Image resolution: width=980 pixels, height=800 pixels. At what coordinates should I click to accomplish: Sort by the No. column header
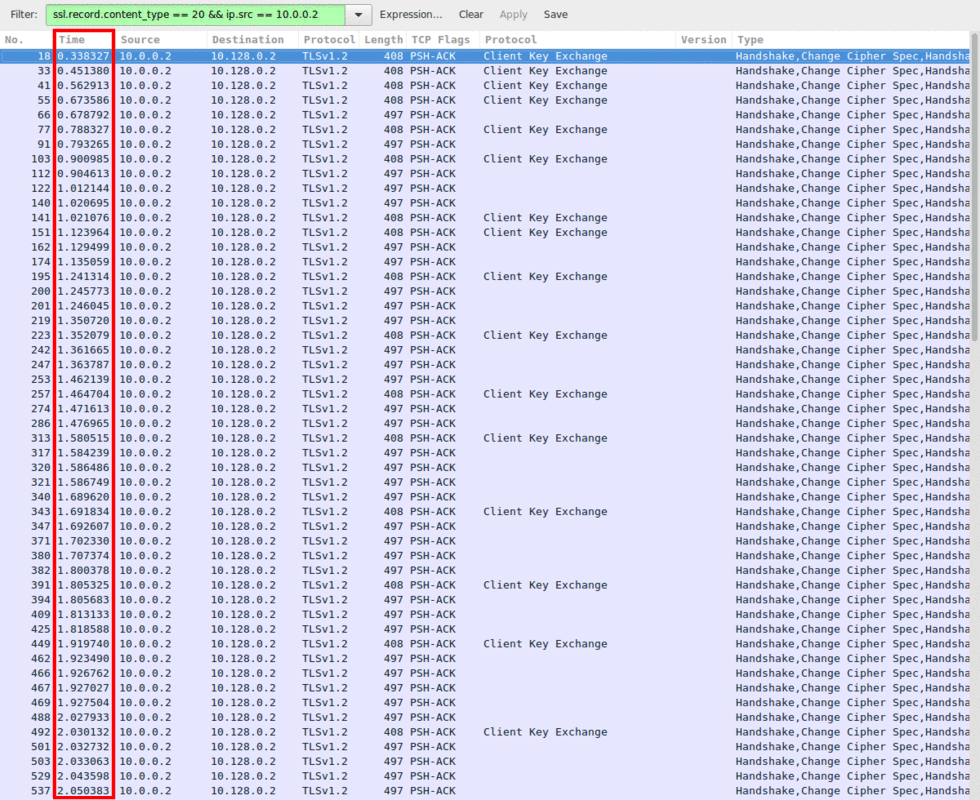coord(27,39)
